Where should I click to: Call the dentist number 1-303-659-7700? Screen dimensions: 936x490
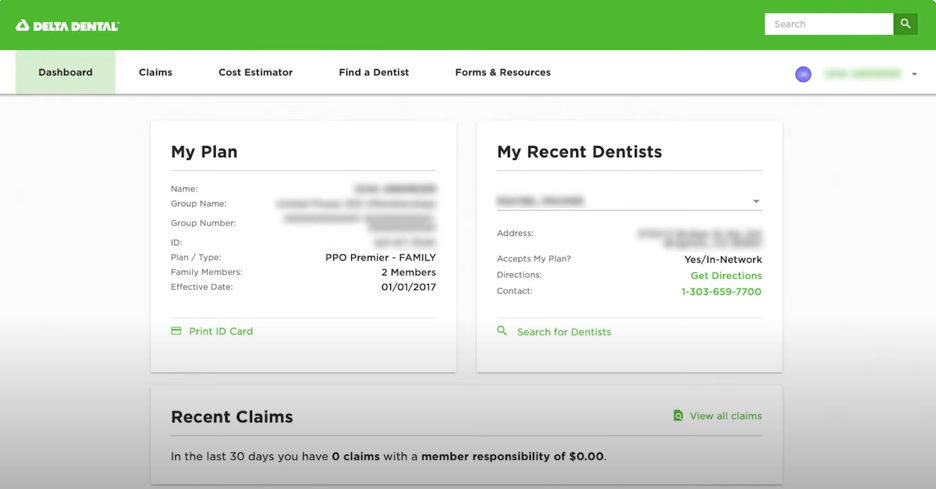(x=721, y=292)
